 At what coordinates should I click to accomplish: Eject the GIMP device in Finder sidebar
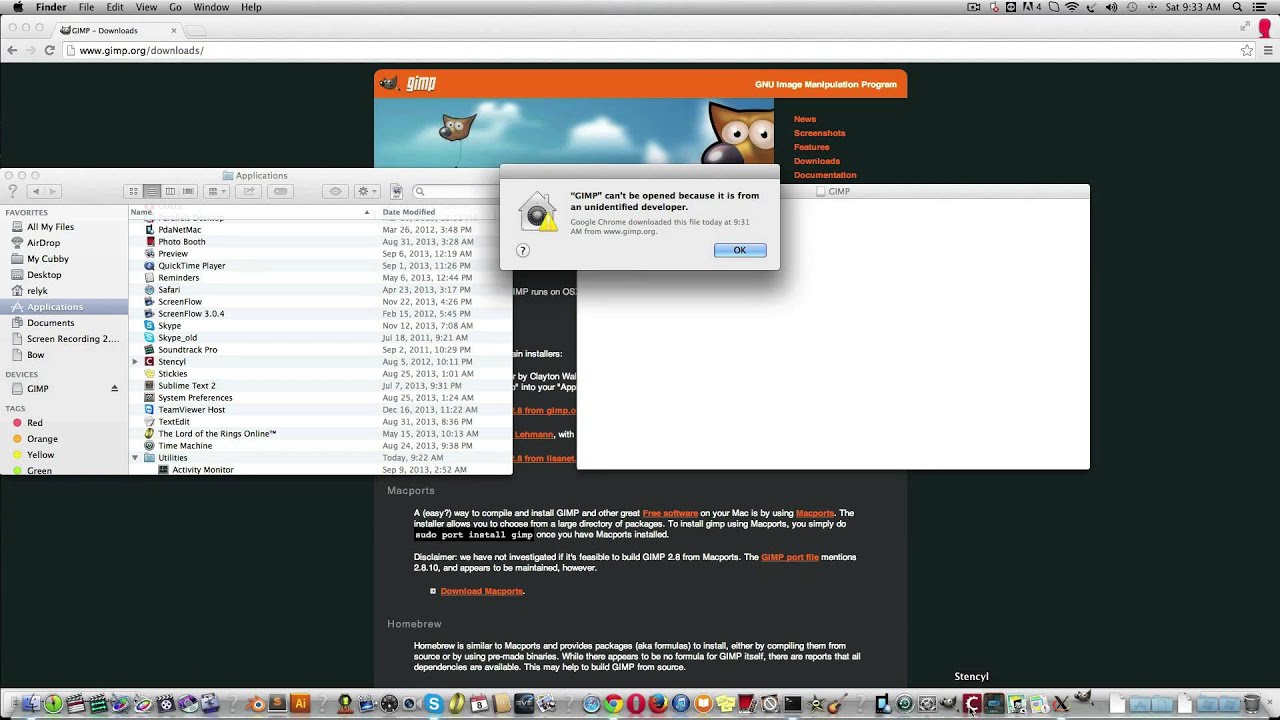tap(114, 389)
